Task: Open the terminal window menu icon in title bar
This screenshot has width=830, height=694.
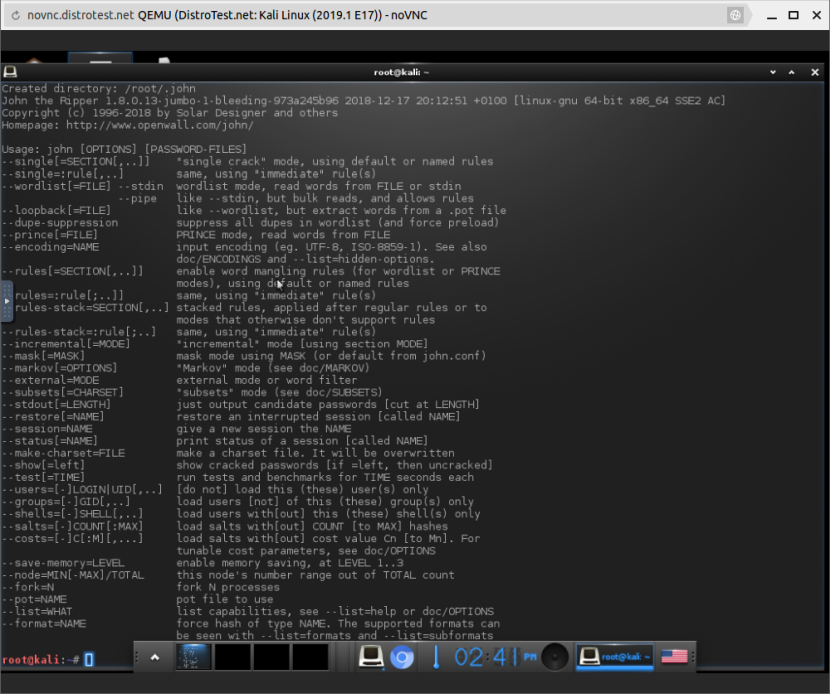Action: point(10,72)
